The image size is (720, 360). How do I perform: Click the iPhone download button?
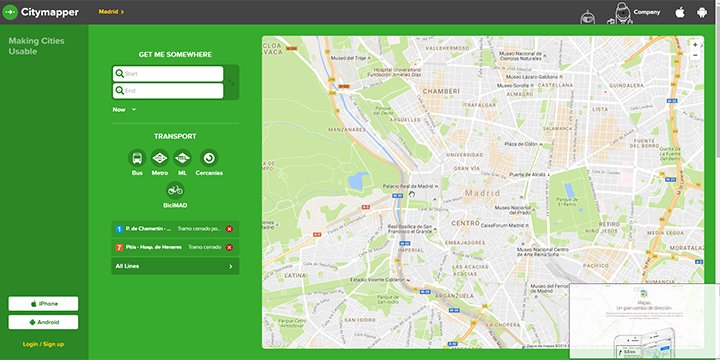[43, 304]
